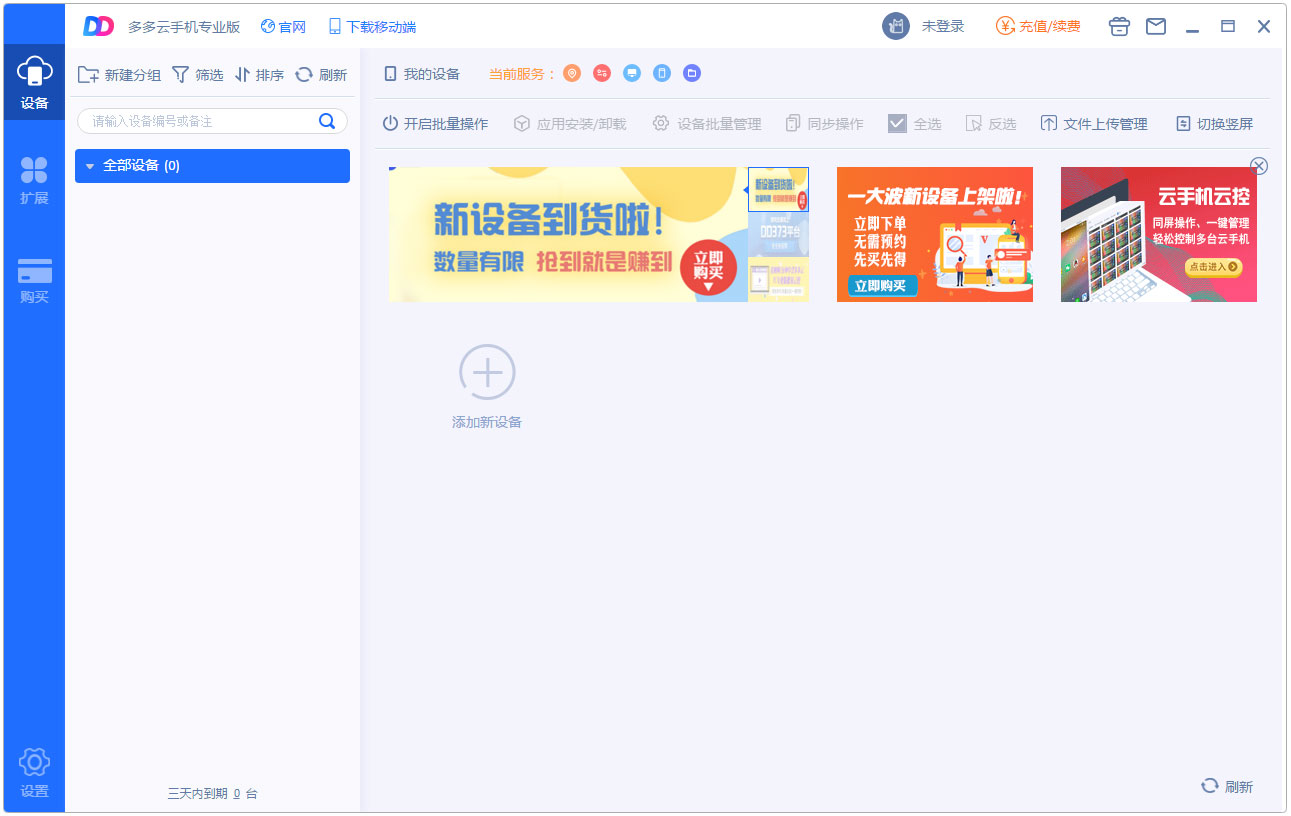Open 筛选 to filter devices

(197, 74)
